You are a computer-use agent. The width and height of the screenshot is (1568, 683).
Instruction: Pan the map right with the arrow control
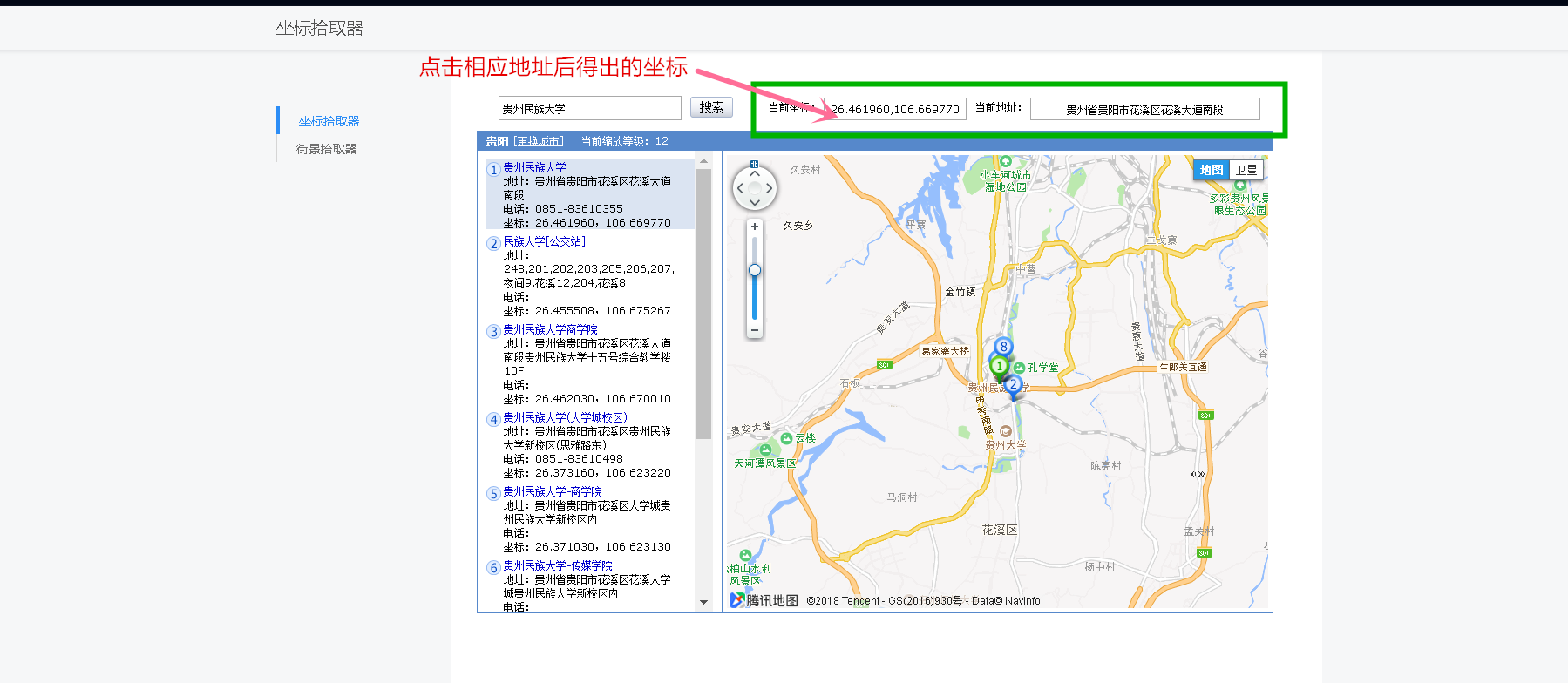769,188
